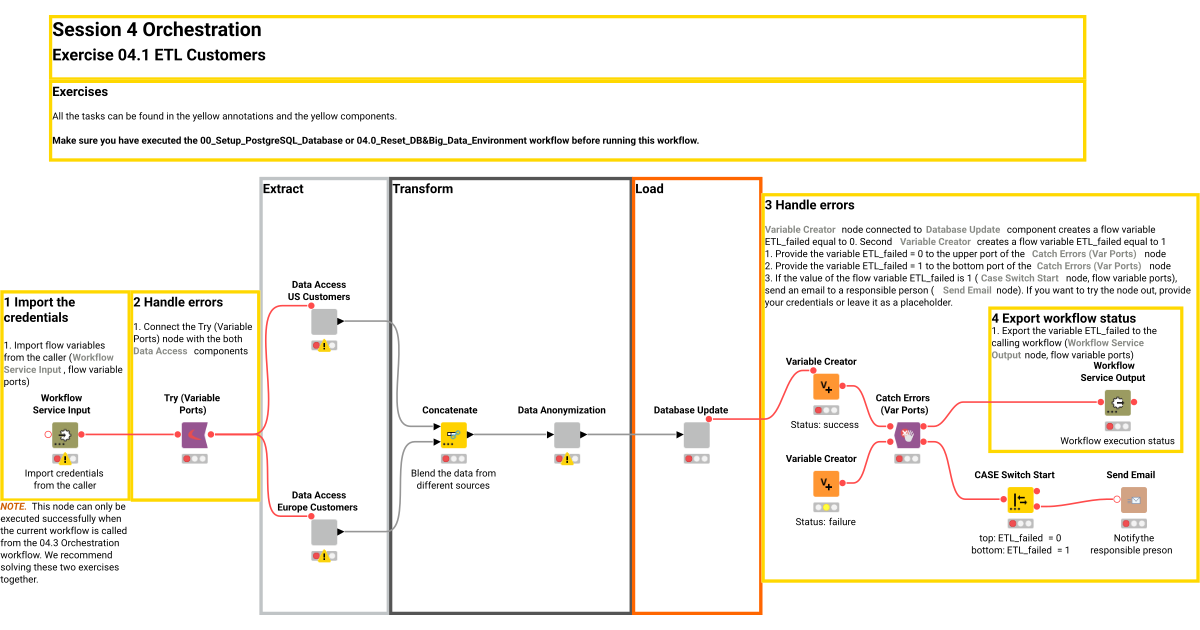Select the Send Email node
This screenshot has height=630, width=1200.
coord(1133,500)
